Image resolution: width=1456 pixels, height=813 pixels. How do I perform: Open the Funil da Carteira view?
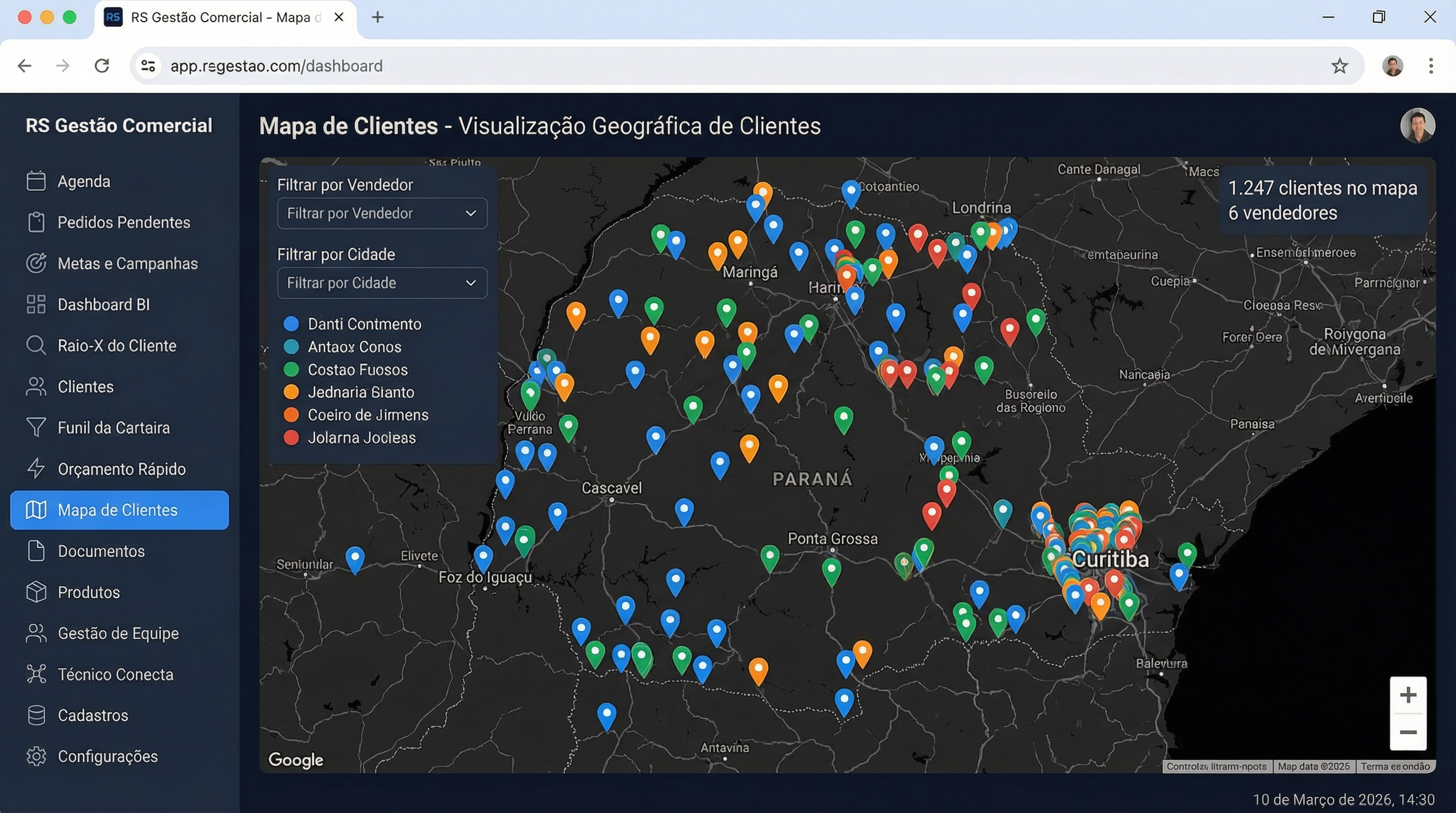click(x=113, y=428)
